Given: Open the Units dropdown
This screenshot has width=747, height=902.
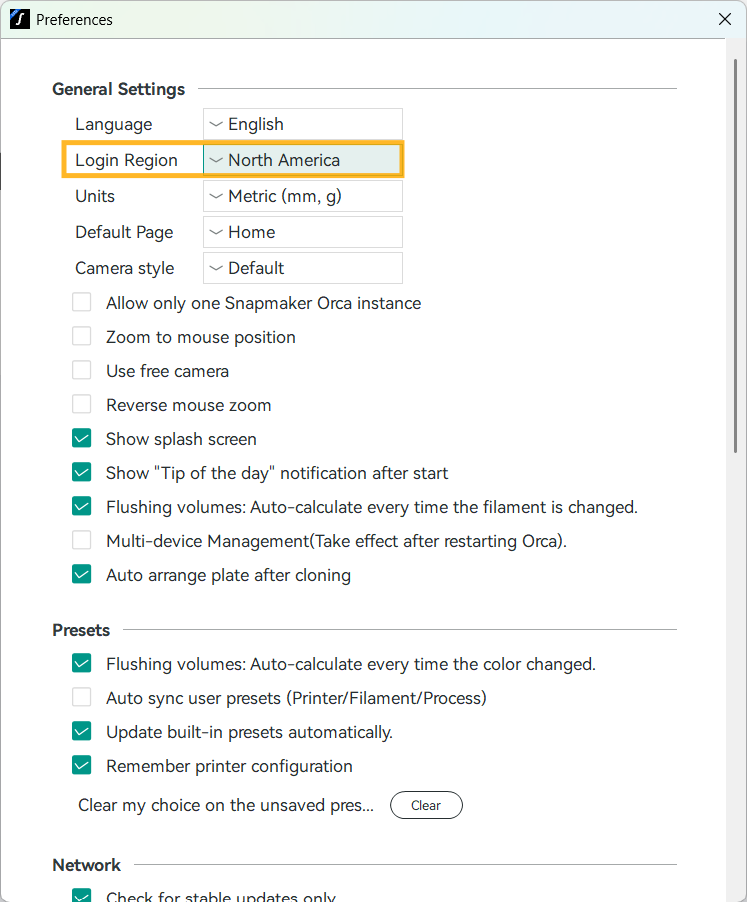Looking at the screenshot, I should click(302, 196).
